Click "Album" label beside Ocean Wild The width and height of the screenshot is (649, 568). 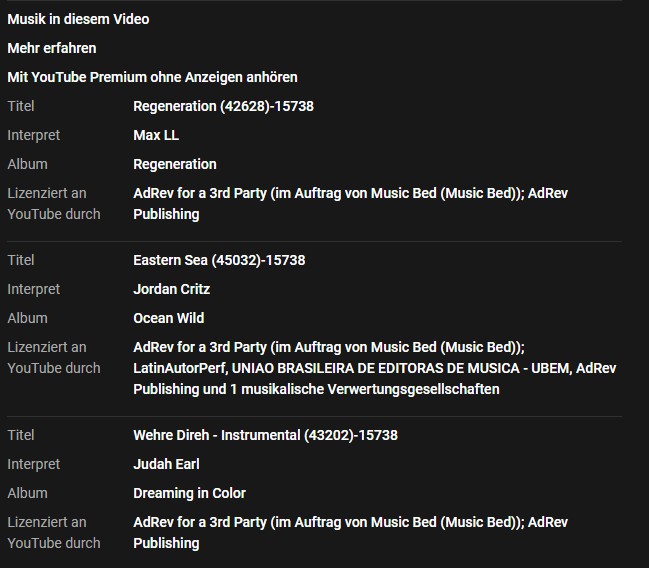(x=27, y=318)
